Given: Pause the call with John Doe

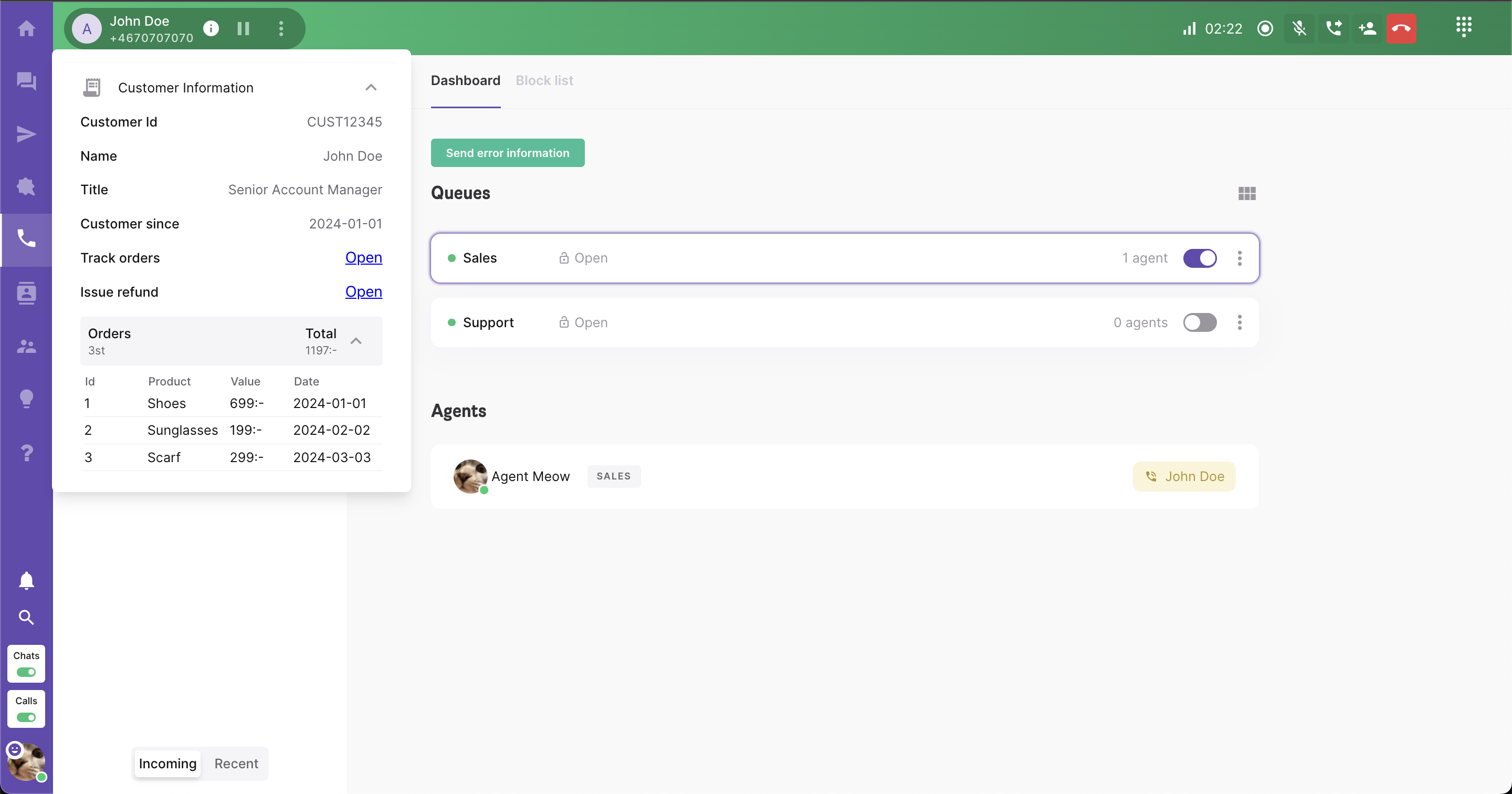Looking at the screenshot, I should (244, 28).
